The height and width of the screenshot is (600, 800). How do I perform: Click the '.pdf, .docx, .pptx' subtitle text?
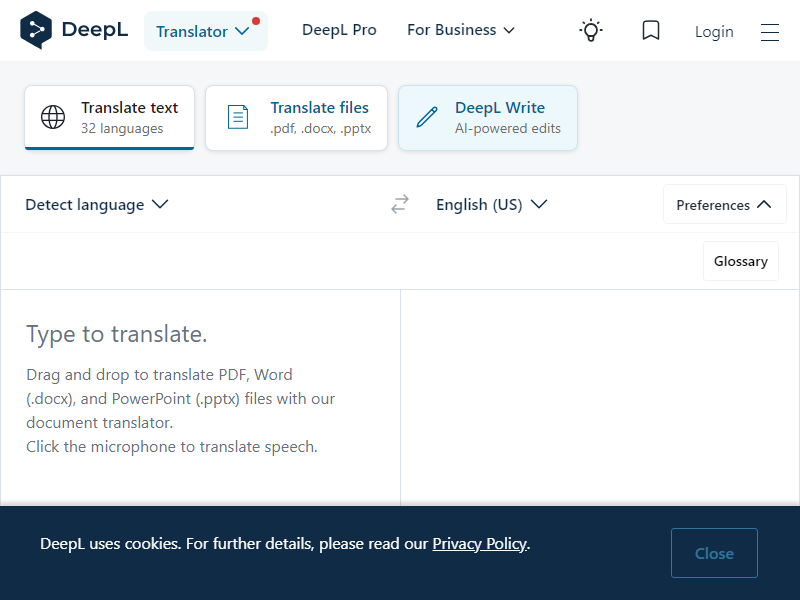click(x=321, y=129)
